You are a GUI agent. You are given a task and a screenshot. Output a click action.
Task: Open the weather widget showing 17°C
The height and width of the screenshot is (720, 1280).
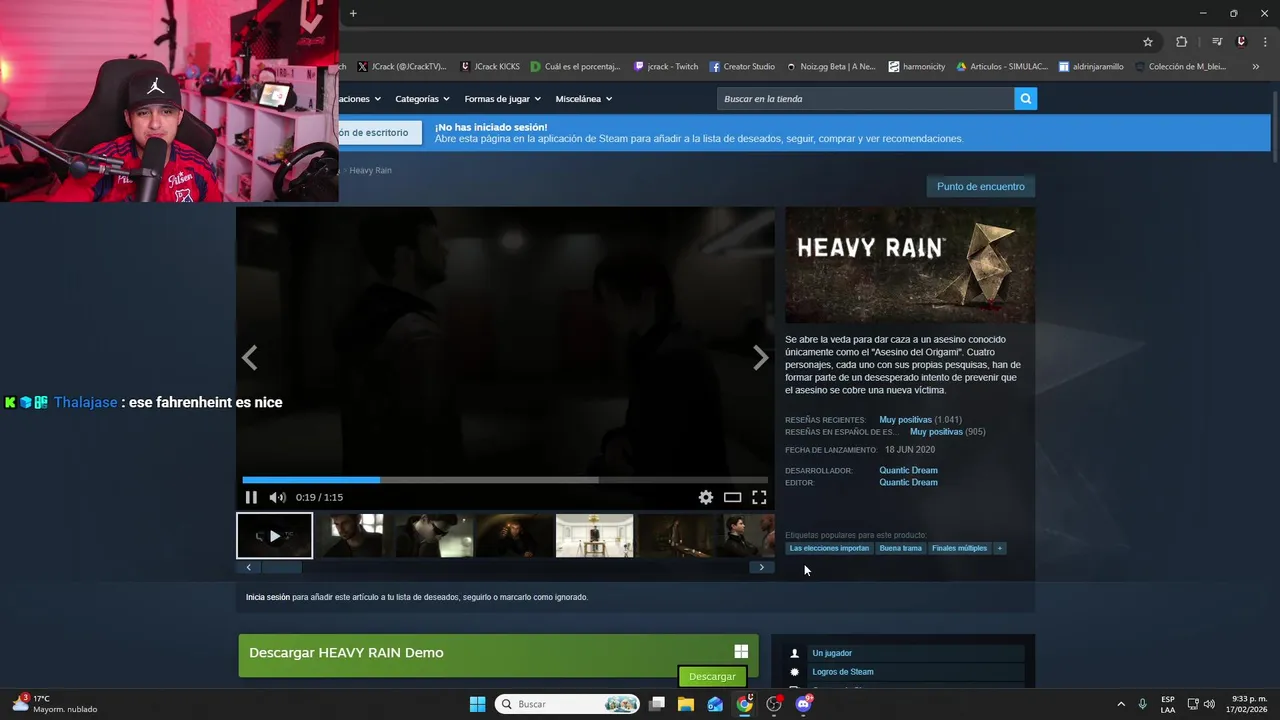click(x=55, y=704)
